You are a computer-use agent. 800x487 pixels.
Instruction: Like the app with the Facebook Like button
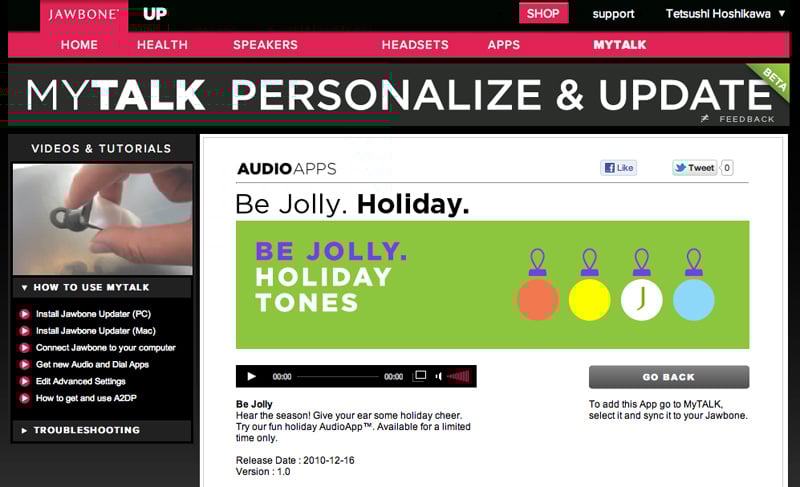tap(619, 168)
